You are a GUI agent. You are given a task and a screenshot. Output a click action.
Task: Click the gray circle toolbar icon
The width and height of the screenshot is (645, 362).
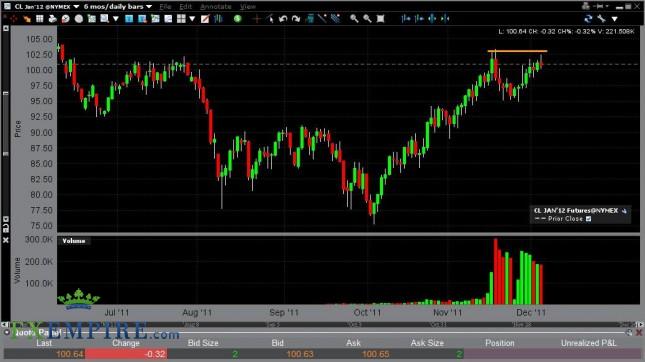79,19
